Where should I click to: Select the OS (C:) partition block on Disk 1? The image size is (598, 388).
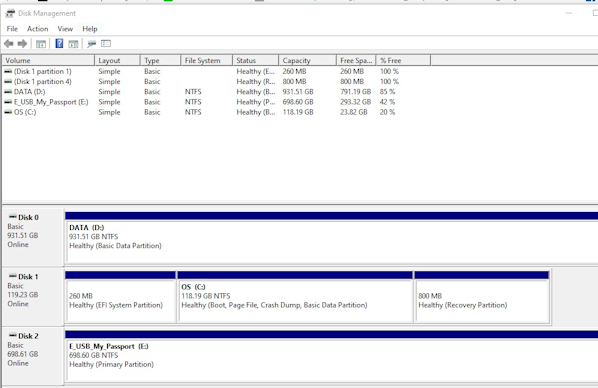pos(295,297)
